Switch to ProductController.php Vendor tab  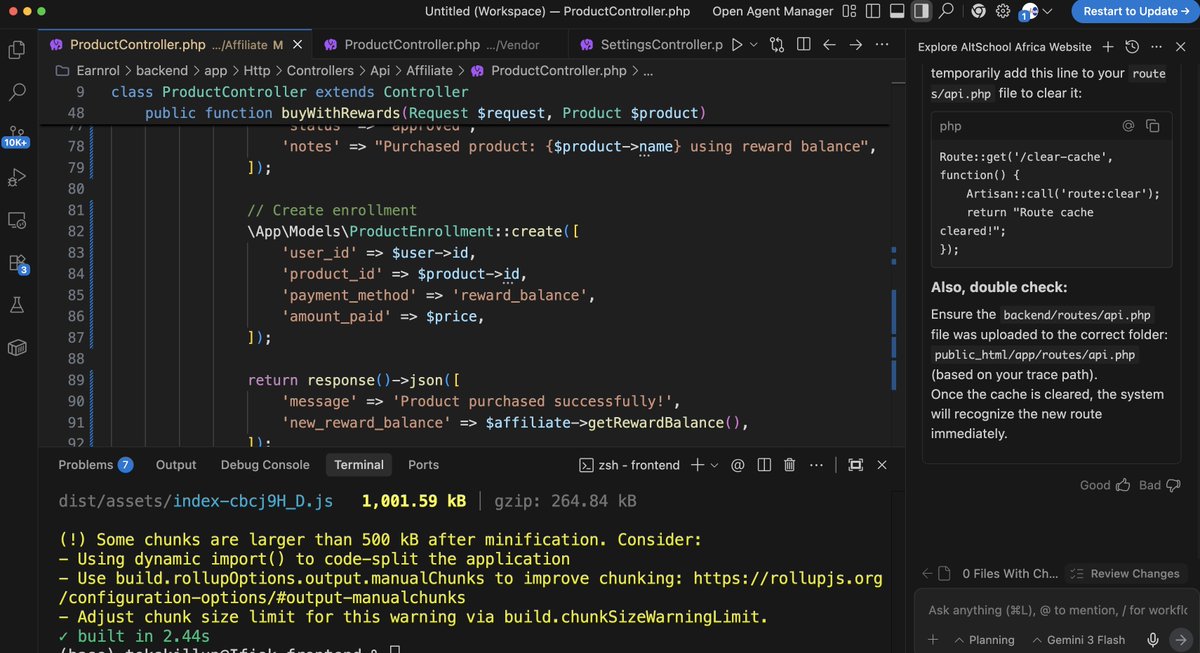(x=440, y=45)
